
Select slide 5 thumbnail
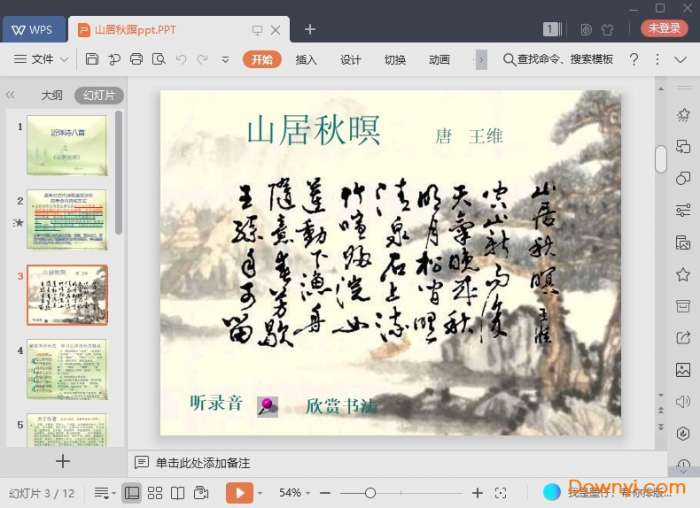[x=67, y=430]
